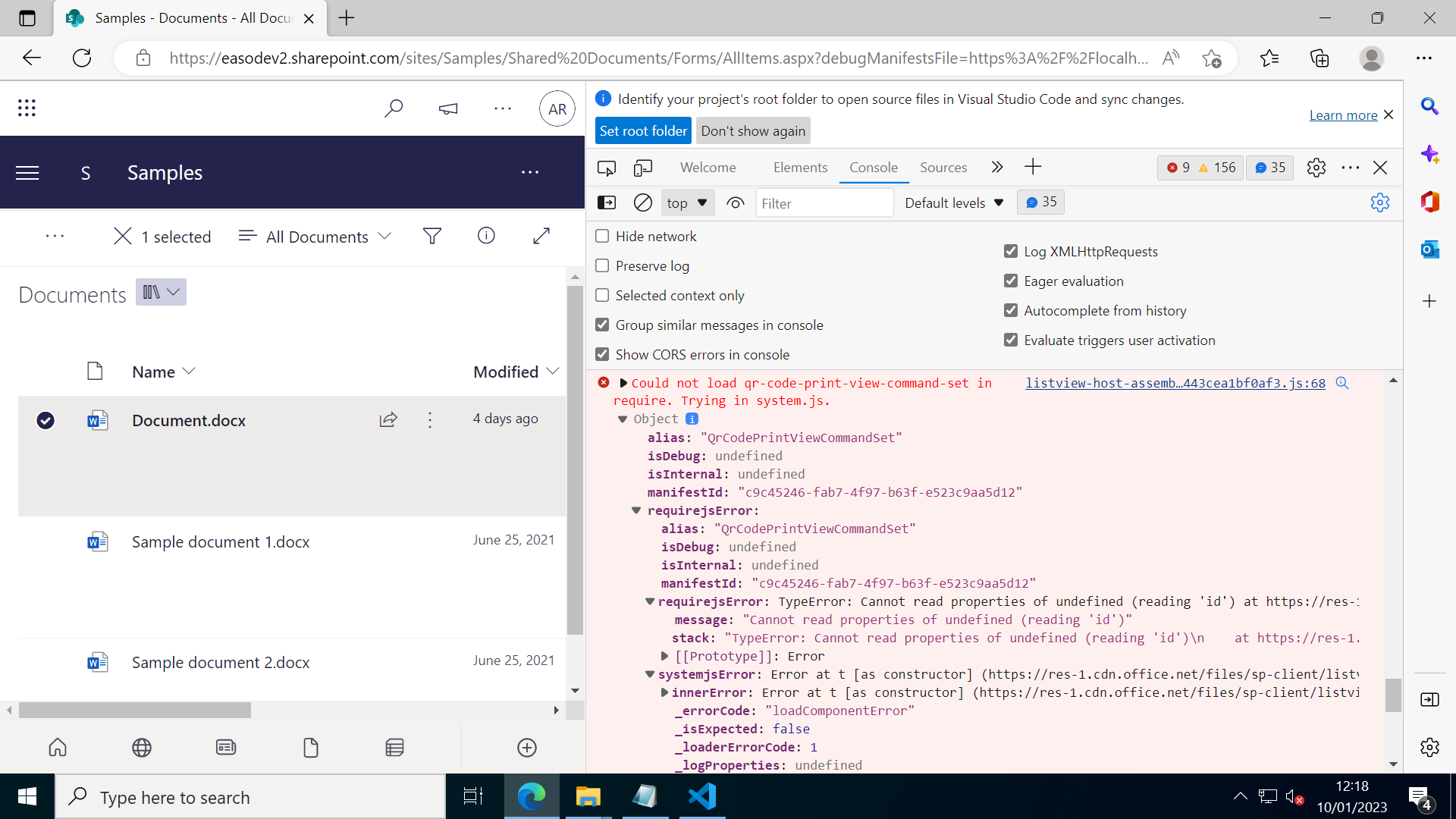
Task: Switch to the Elements tab
Action: pos(800,168)
